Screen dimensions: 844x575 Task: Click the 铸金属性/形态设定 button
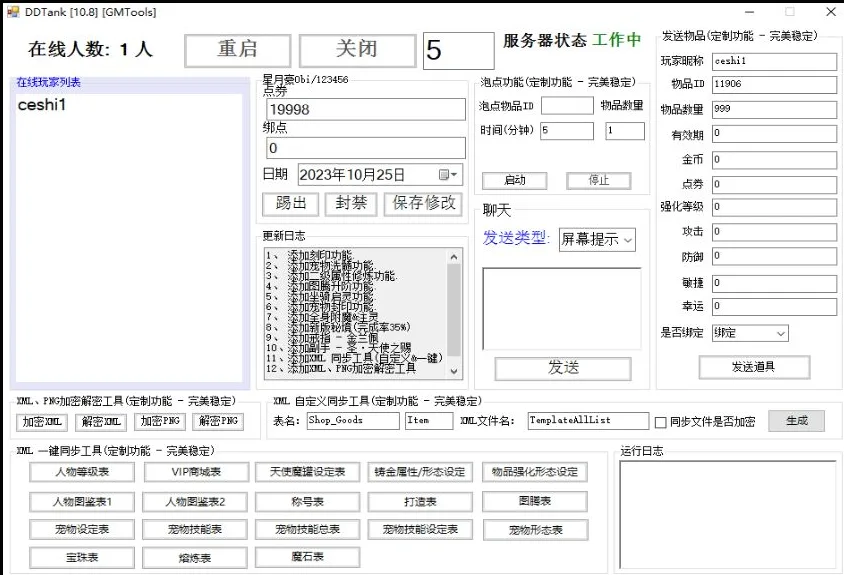click(x=420, y=472)
